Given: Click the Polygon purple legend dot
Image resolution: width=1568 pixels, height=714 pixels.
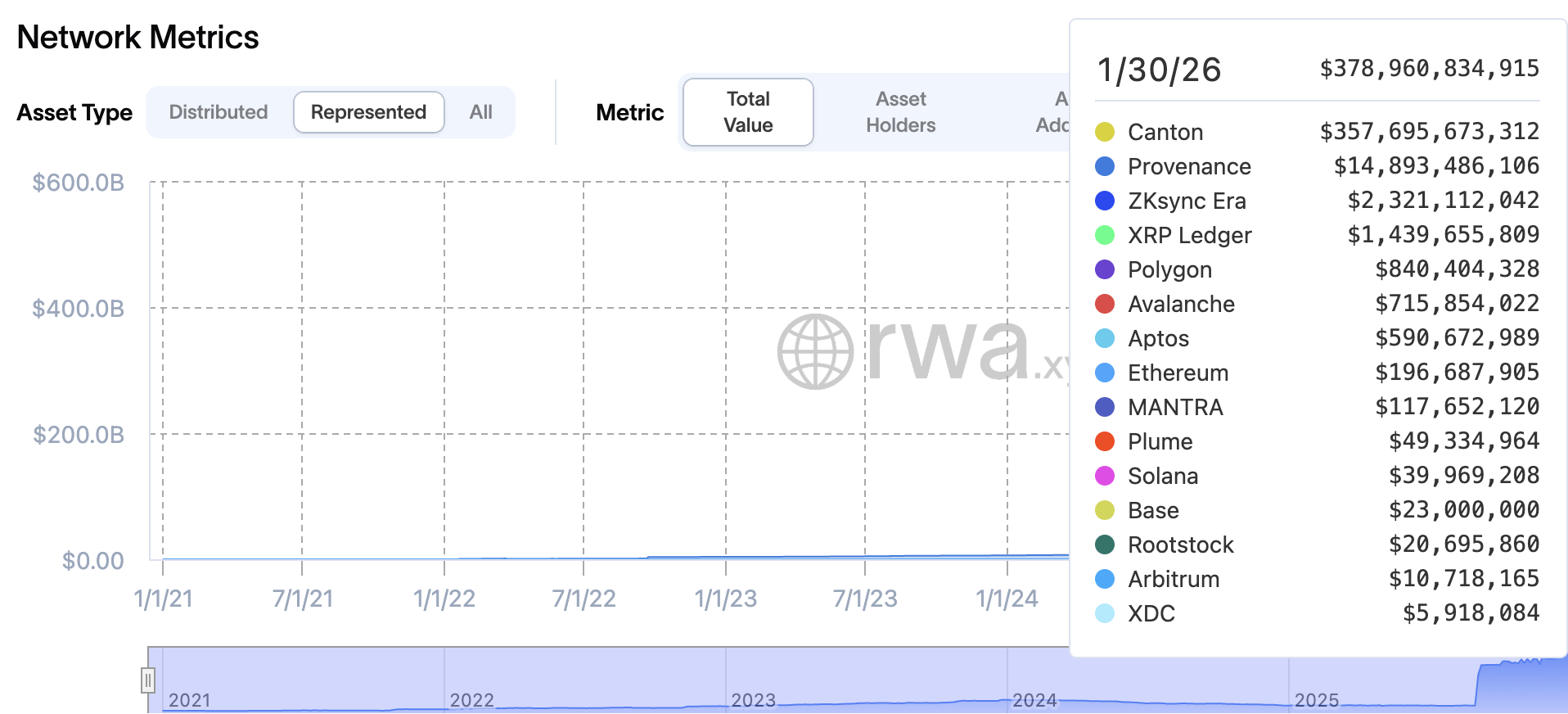Looking at the screenshot, I should click(x=1105, y=269).
